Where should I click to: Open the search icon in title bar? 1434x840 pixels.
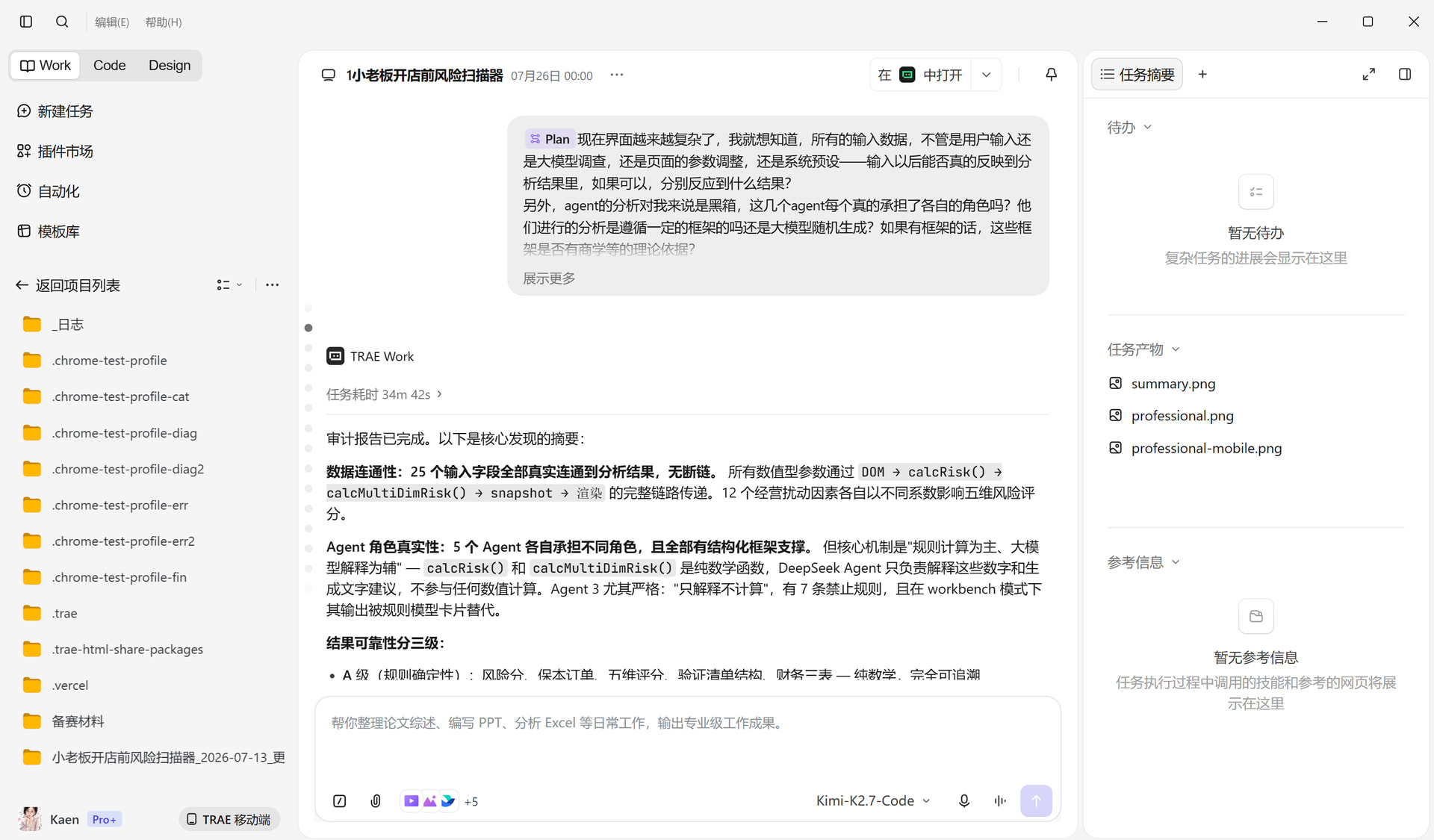tap(62, 22)
